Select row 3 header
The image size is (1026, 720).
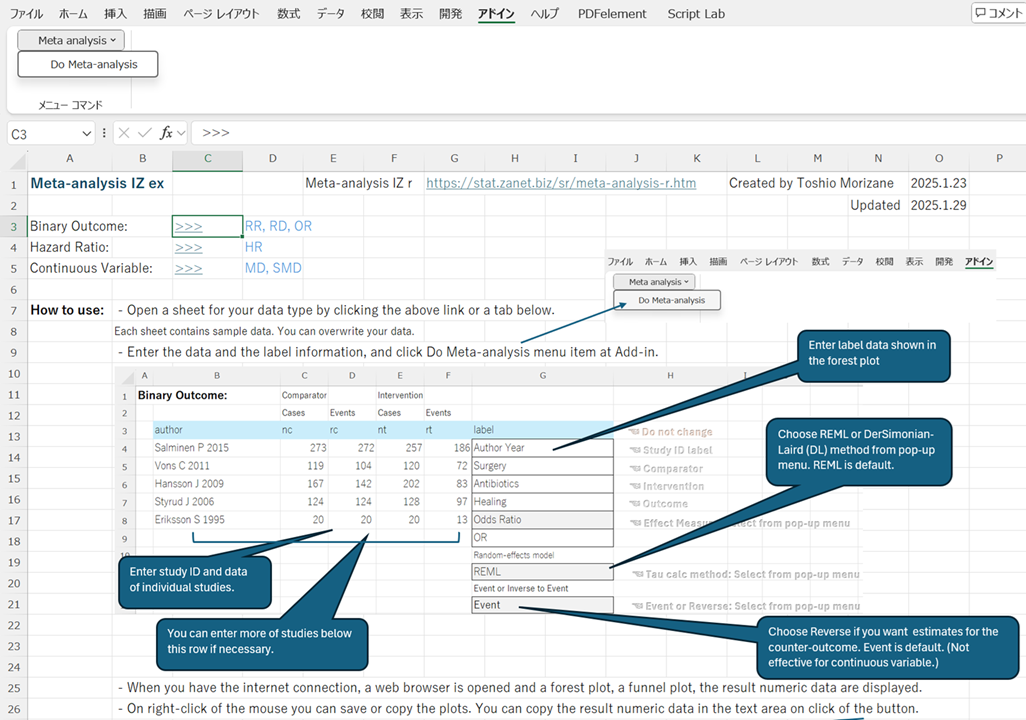[14, 226]
